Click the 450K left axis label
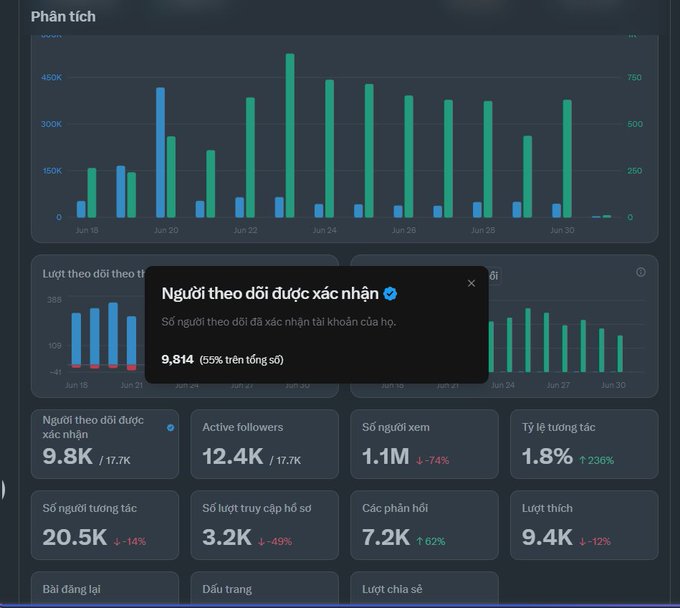This screenshot has height=608, width=680. 52,77
